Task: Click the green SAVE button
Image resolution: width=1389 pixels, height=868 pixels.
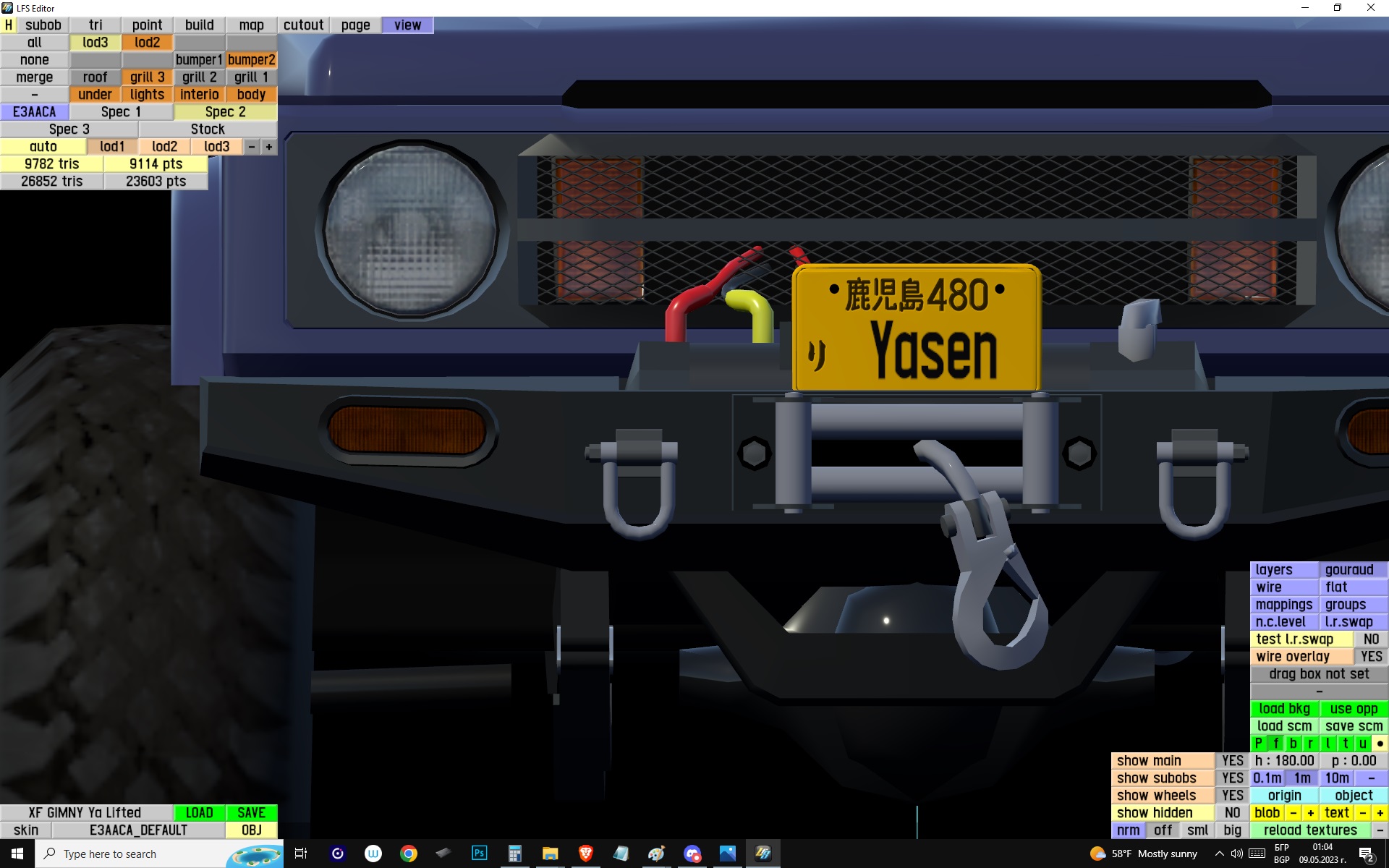Action: 251,813
